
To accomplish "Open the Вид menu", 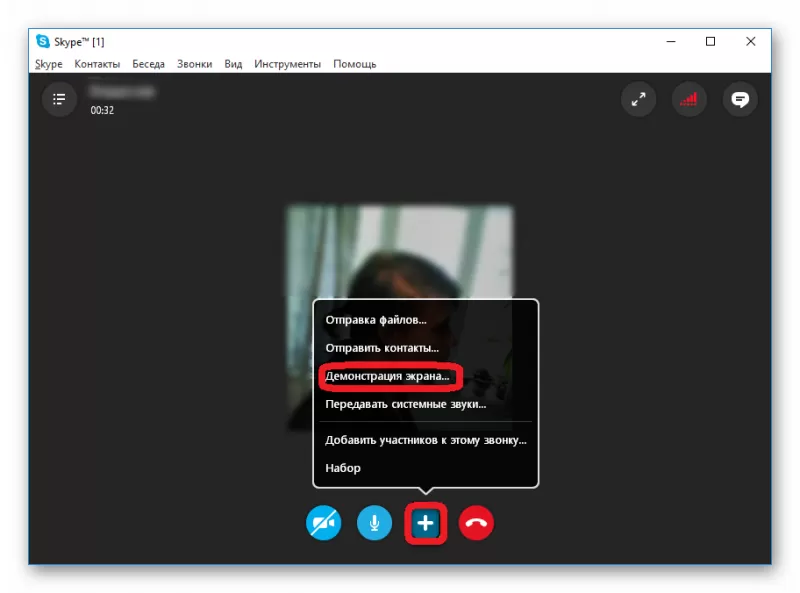I will coord(233,64).
